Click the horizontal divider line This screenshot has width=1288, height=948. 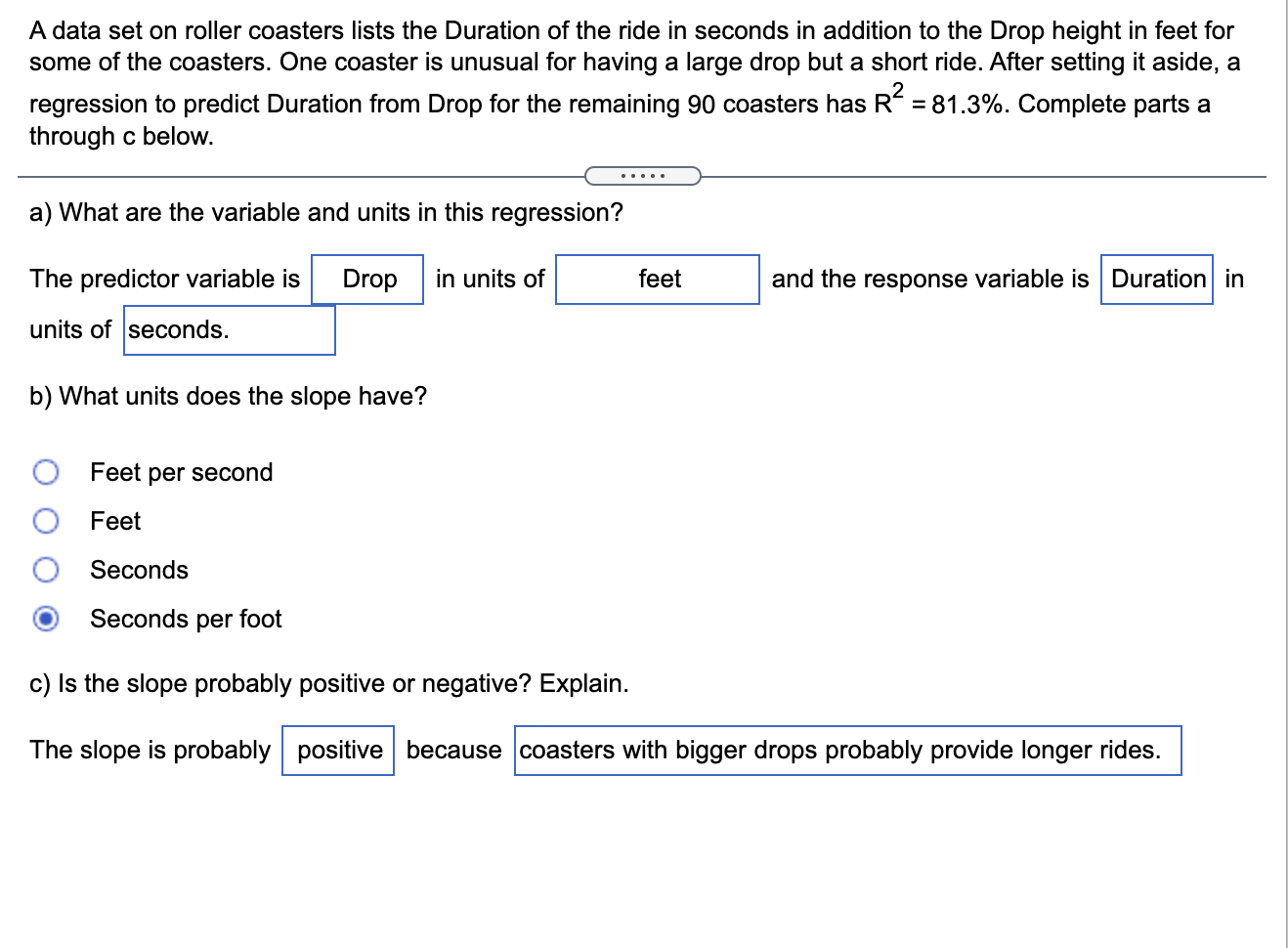(293, 176)
